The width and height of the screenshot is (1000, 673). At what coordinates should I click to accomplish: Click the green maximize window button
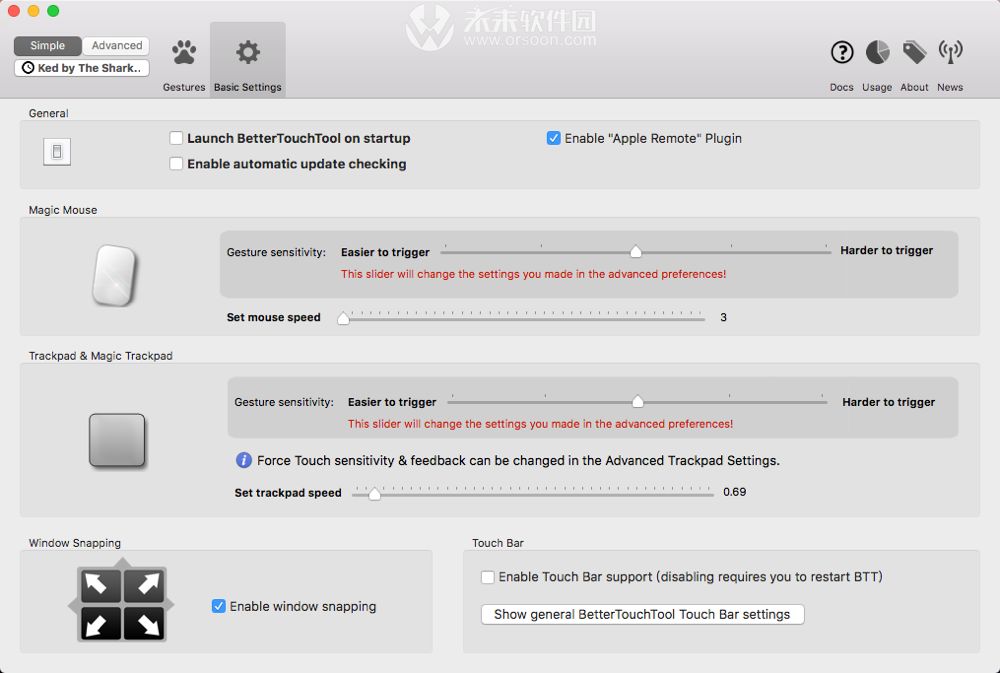pos(54,11)
